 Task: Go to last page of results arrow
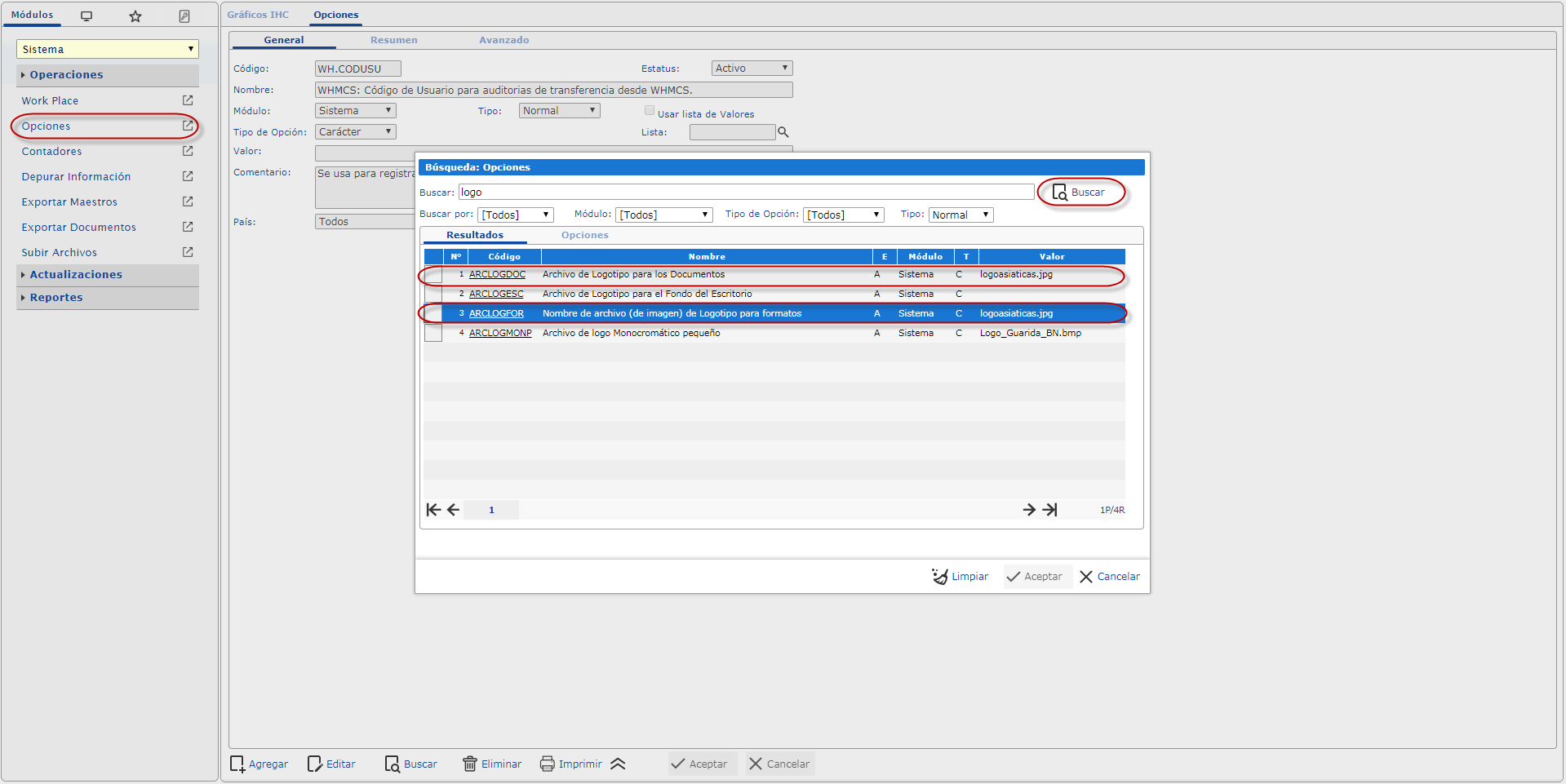tap(1050, 510)
